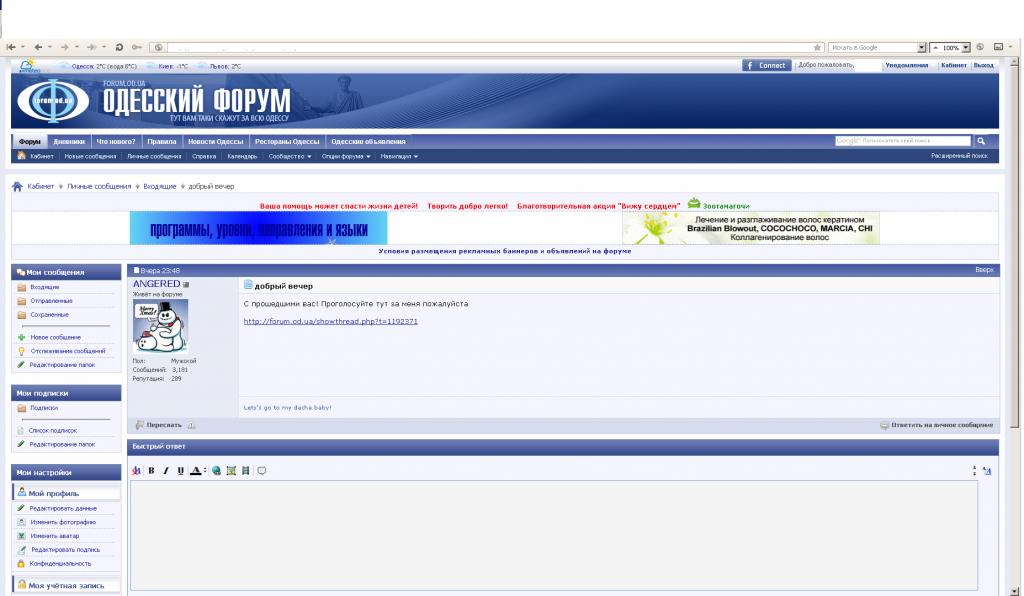Click the insert image icon in editor
The width and height of the screenshot is (1024, 596).
[229, 470]
